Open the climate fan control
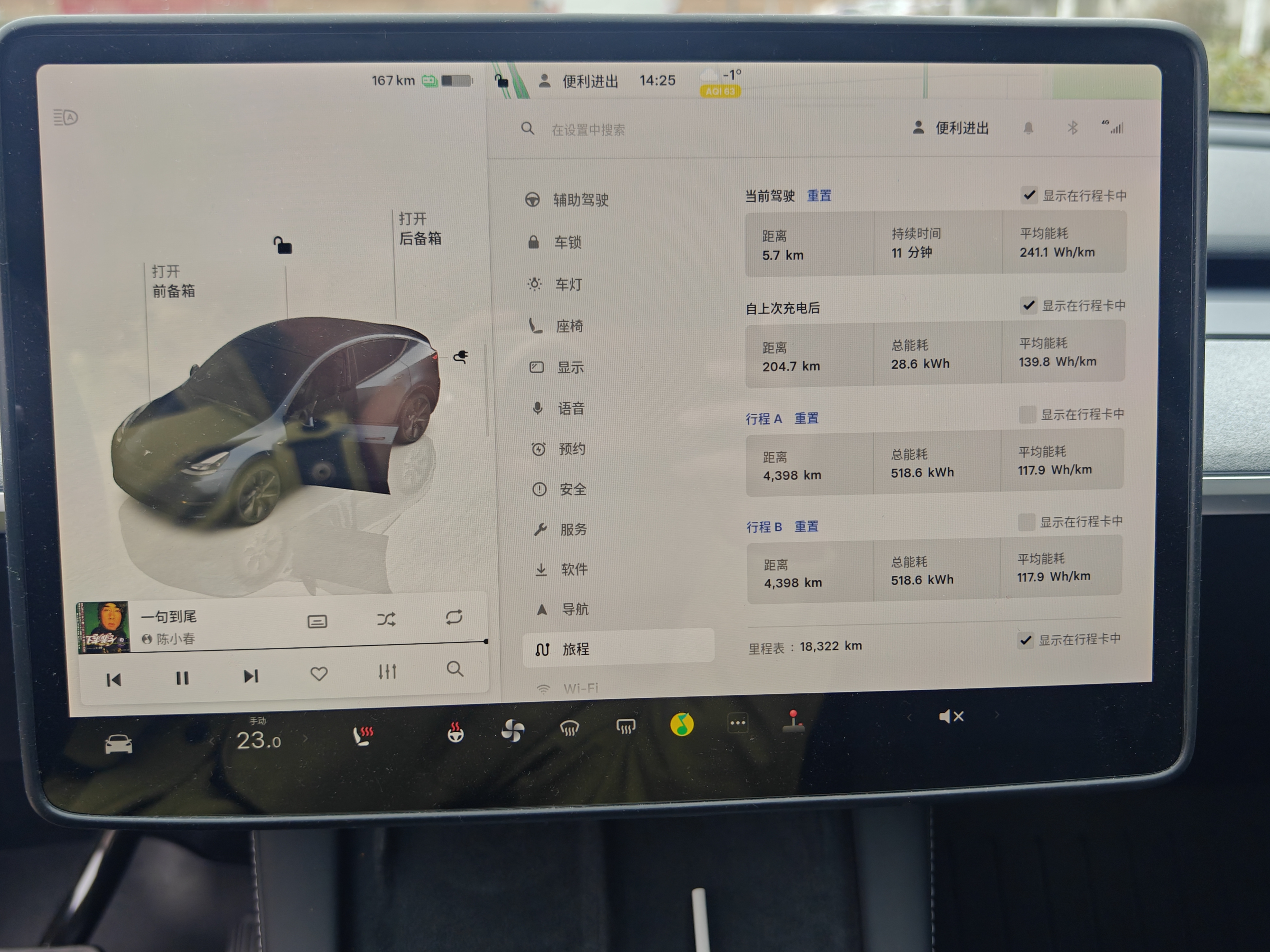The width and height of the screenshot is (1270, 952). click(512, 730)
